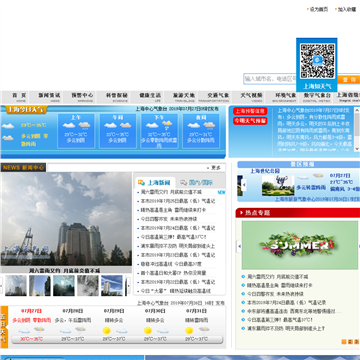
Task: Go to page 3 of 热点专题
Action: (x=356, y=342)
